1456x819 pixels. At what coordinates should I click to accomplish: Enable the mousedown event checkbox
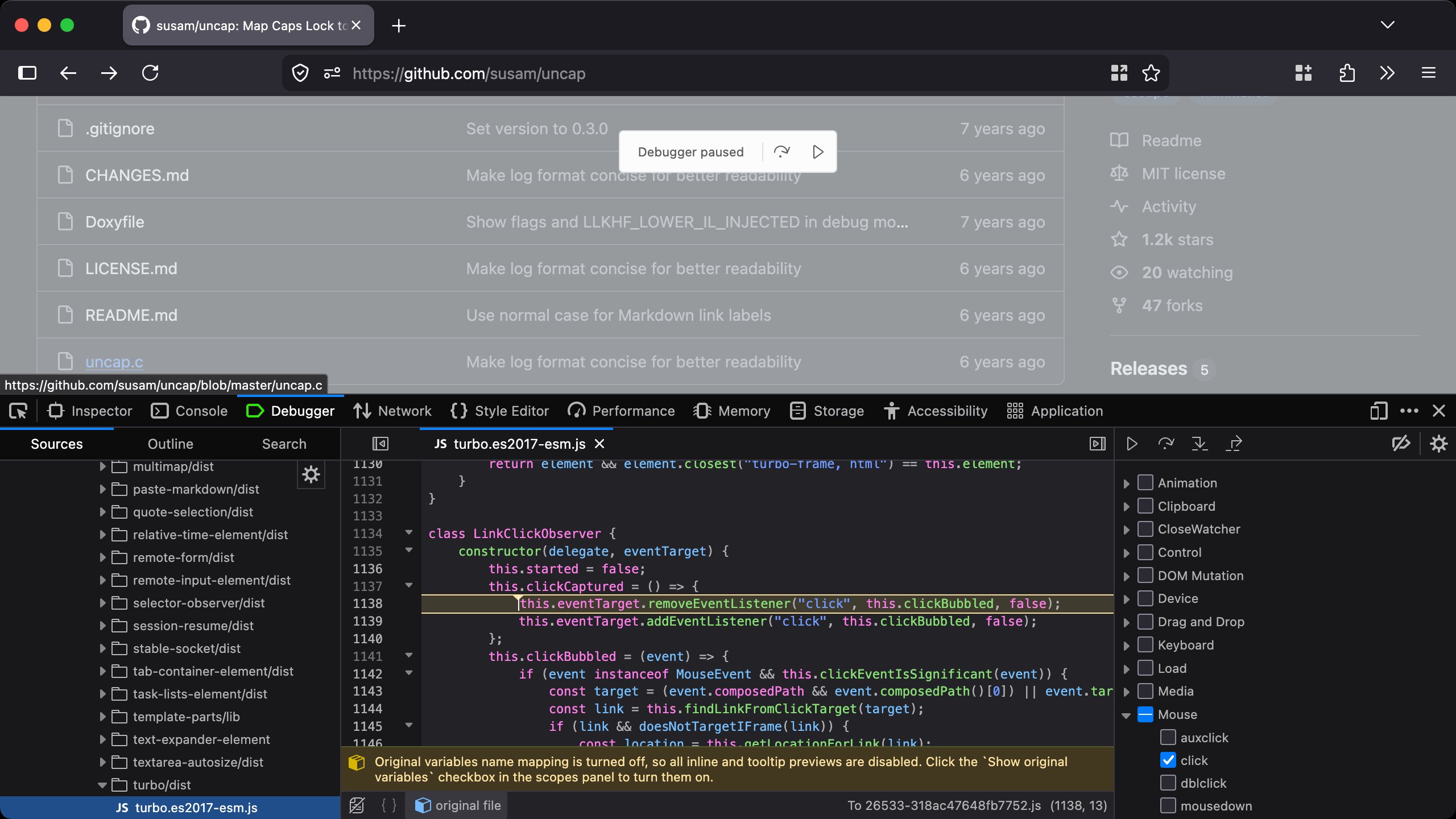pyautogui.click(x=1168, y=805)
